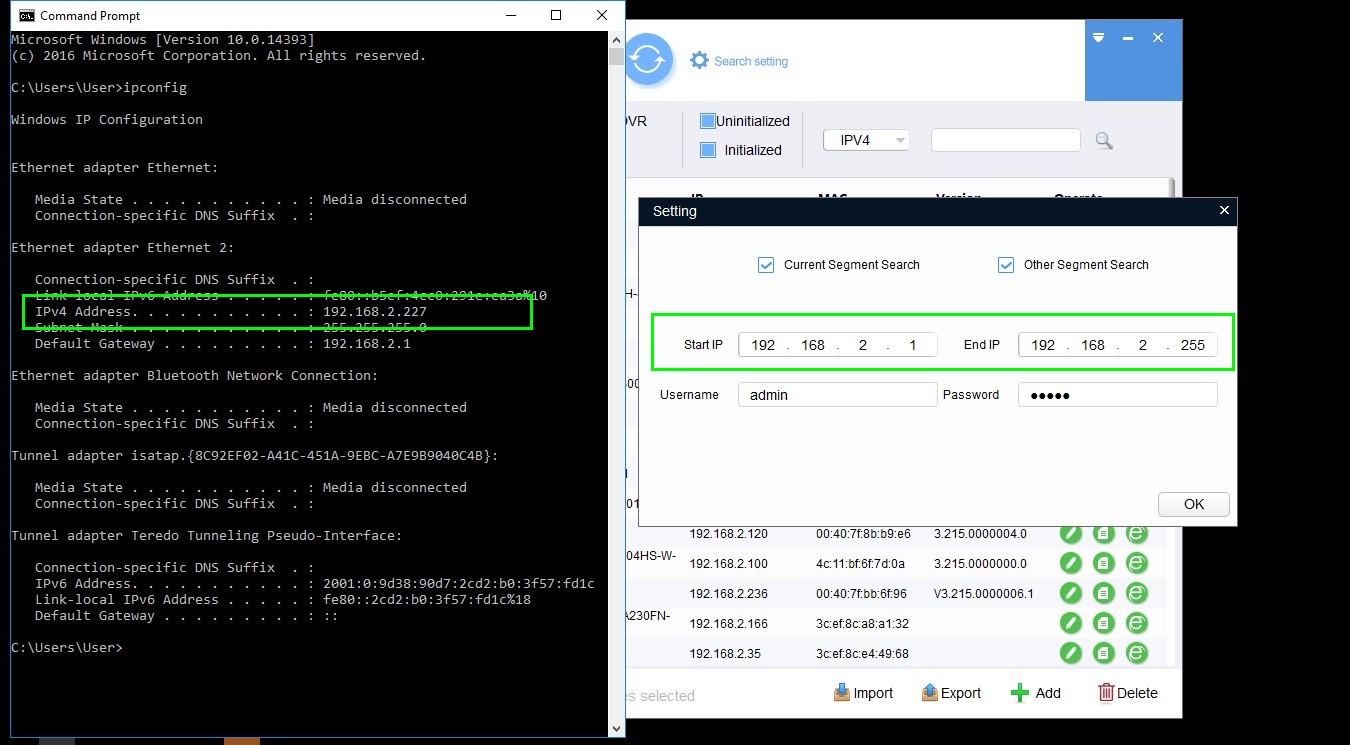Click the ipconfig command line in Command Prompt

pyautogui.click(x=99, y=88)
